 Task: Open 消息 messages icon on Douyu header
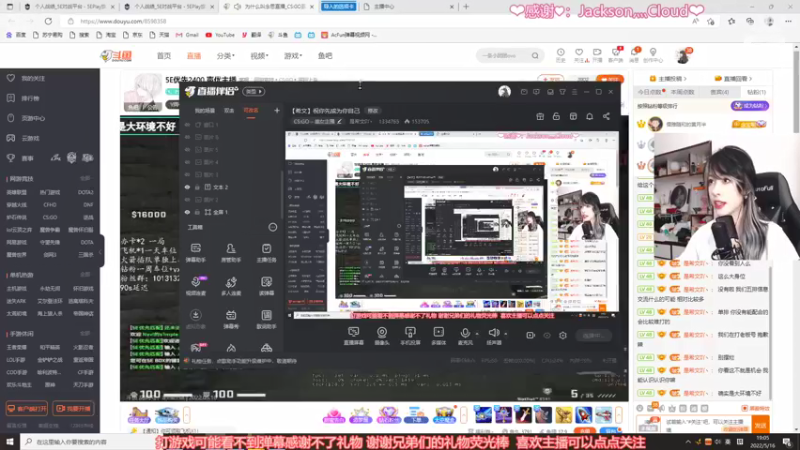pos(634,55)
